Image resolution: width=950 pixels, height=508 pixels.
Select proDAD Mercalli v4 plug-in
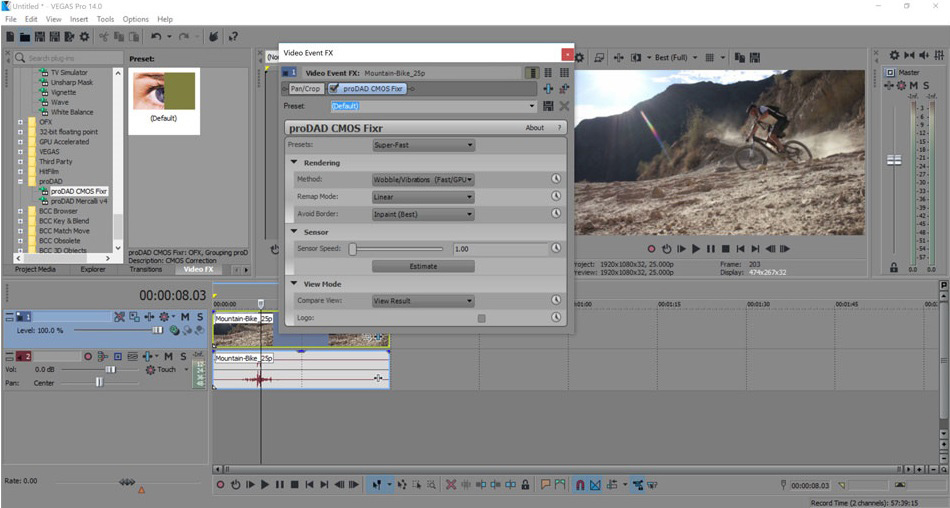click(x=78, y=201)
